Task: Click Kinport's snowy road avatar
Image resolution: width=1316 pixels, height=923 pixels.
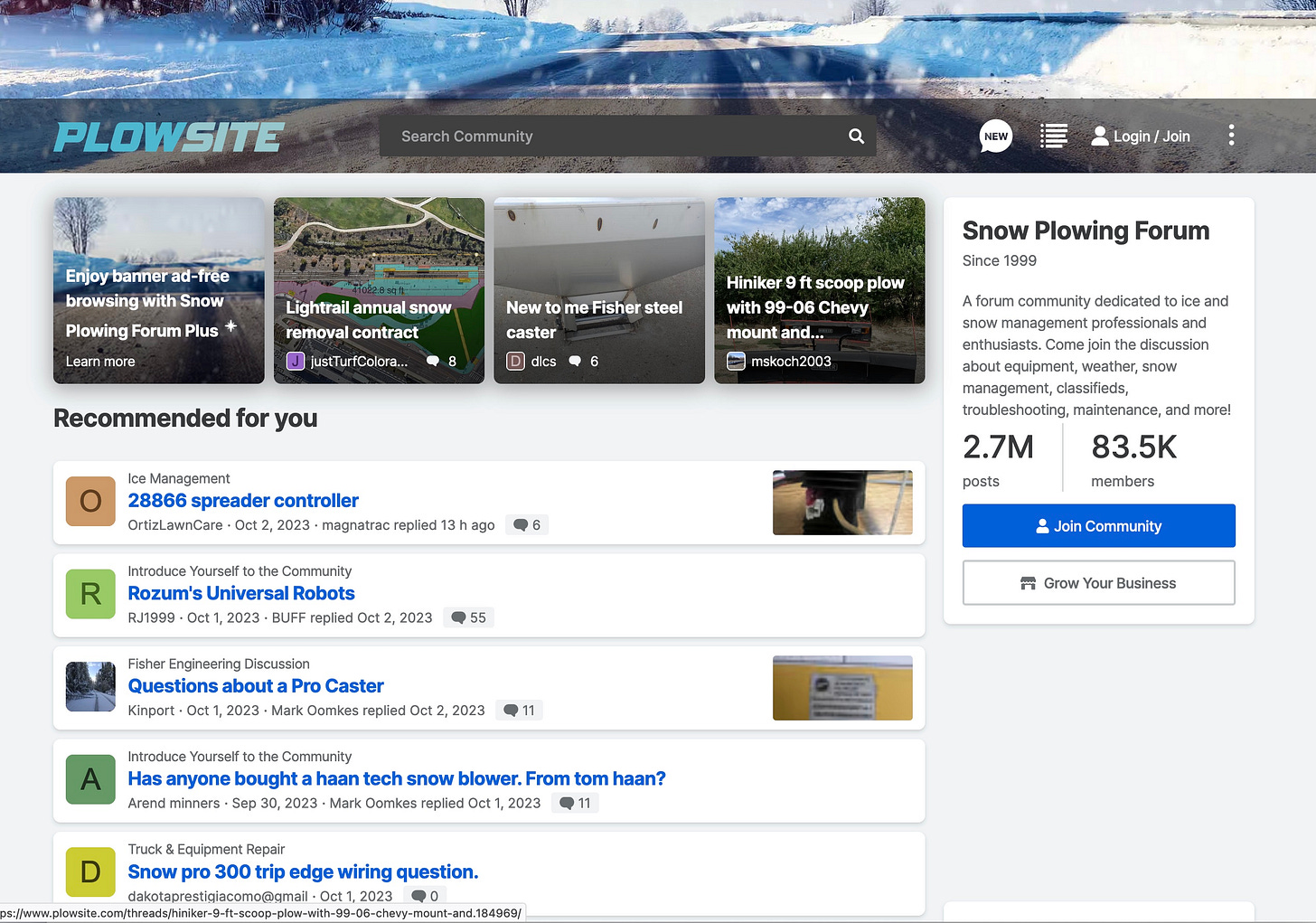Action: [x=90, y=686]
